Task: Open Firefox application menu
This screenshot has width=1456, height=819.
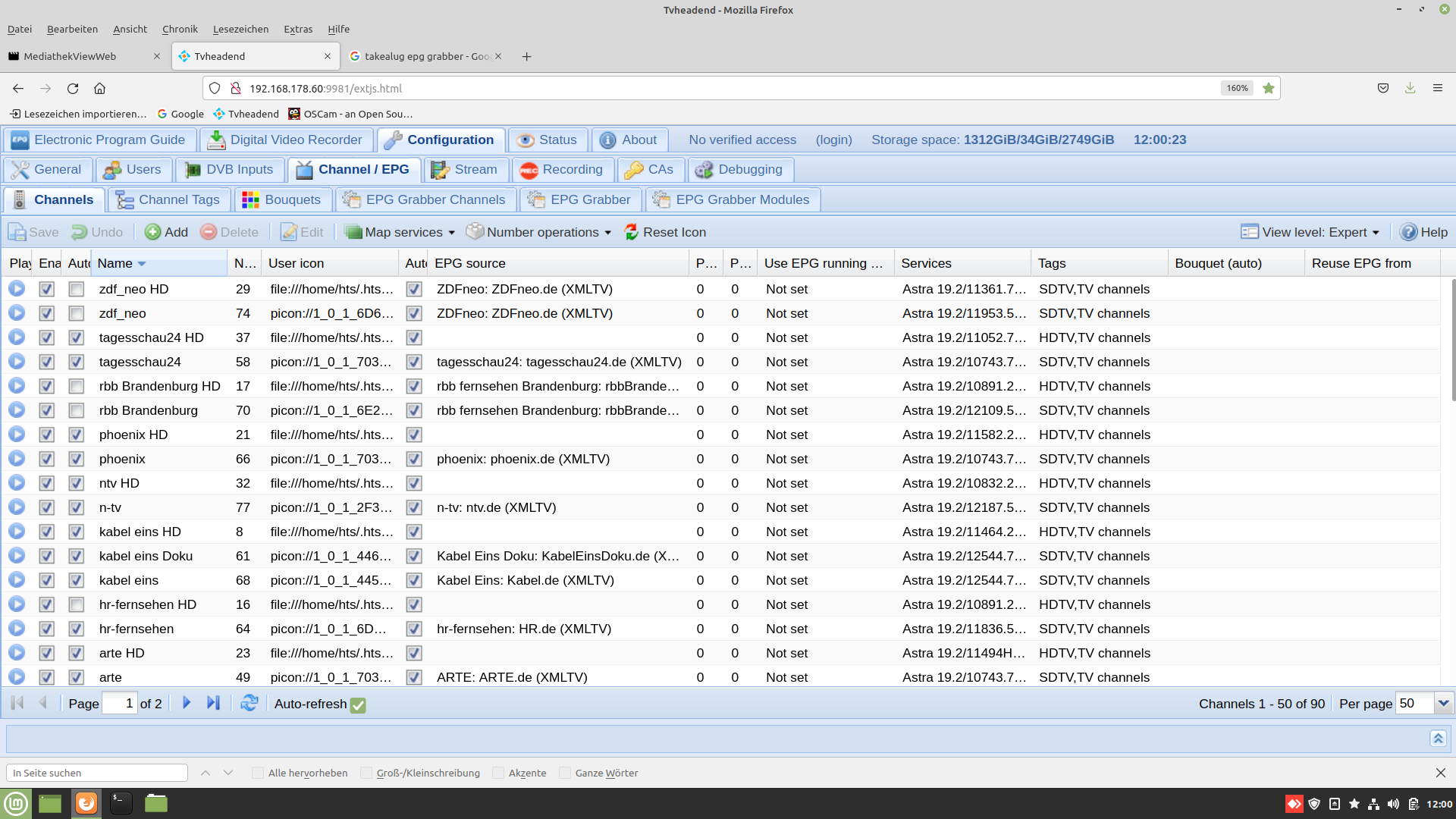Action: (1437, 88)
